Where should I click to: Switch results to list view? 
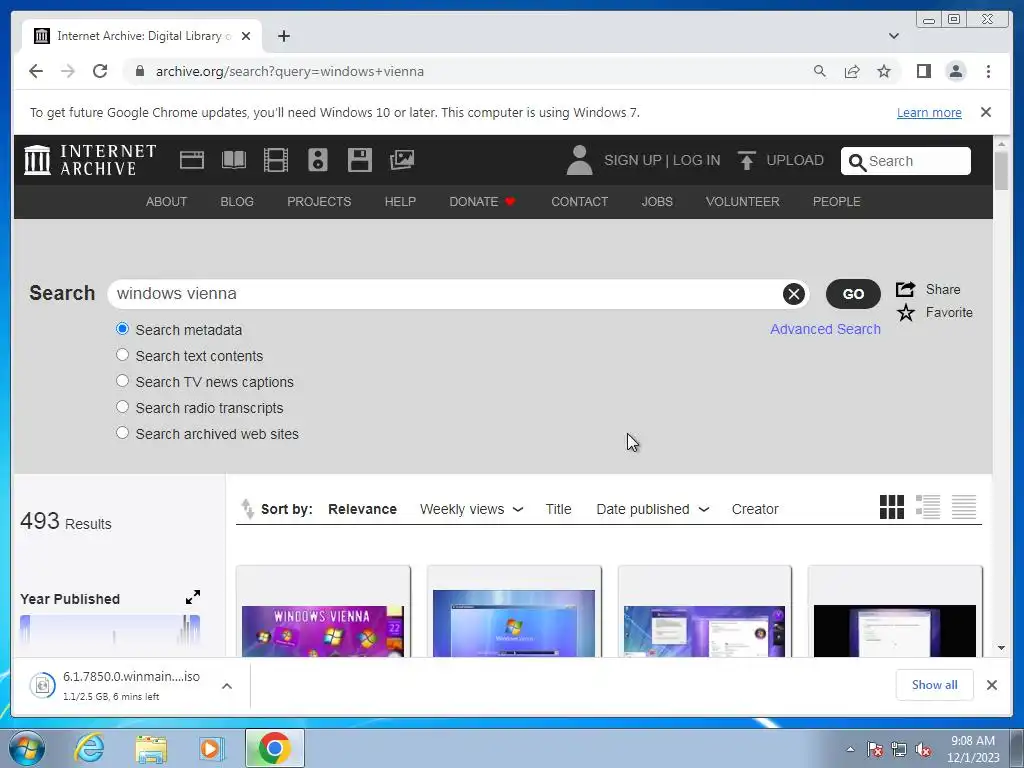(x=927, y=507)
